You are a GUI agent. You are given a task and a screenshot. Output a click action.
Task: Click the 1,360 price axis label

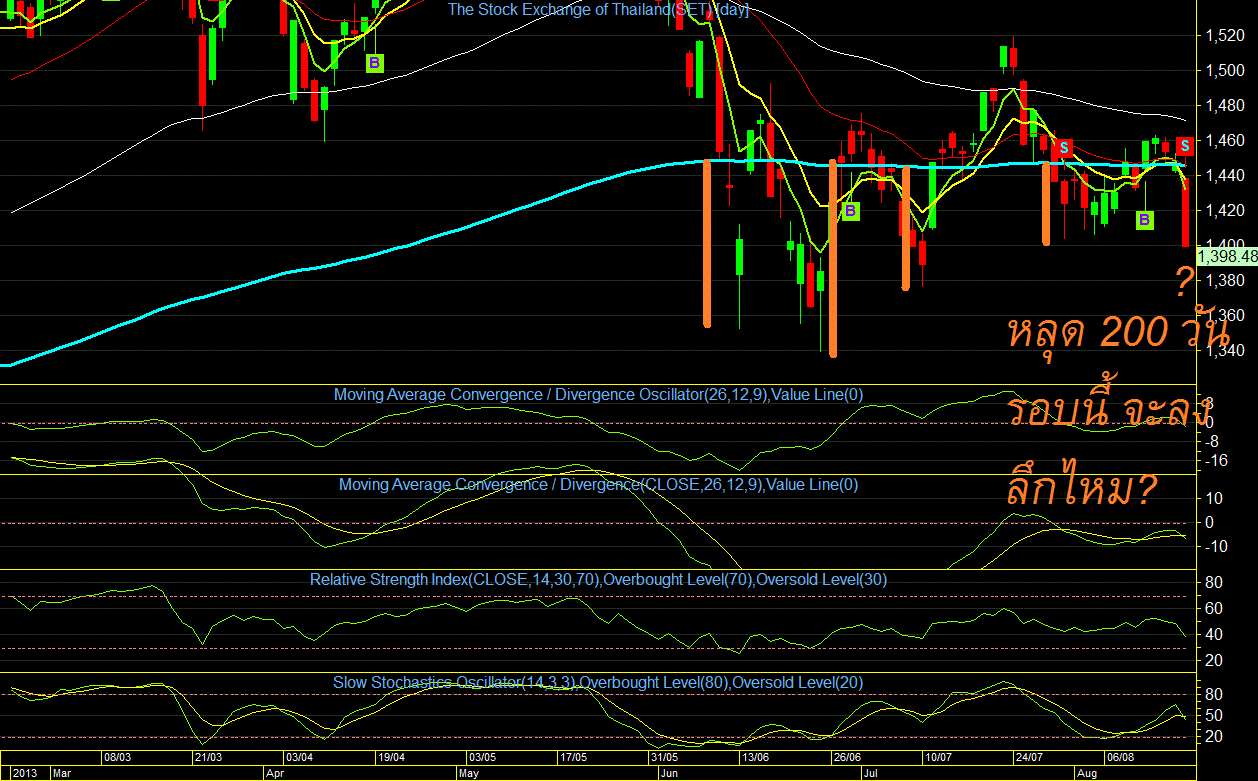pyautogui.click(x=1223, y=316)
